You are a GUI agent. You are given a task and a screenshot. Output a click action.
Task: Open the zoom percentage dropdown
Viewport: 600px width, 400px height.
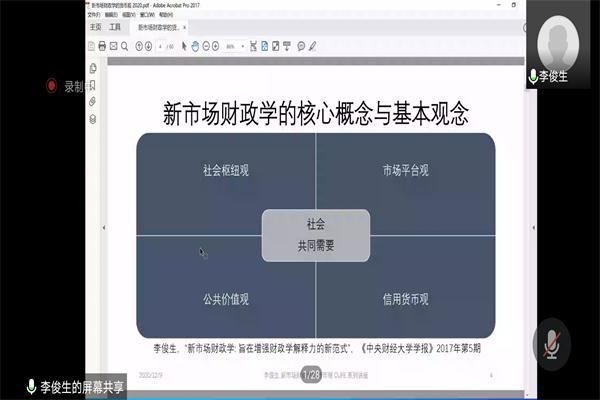[x=236, y=46]
